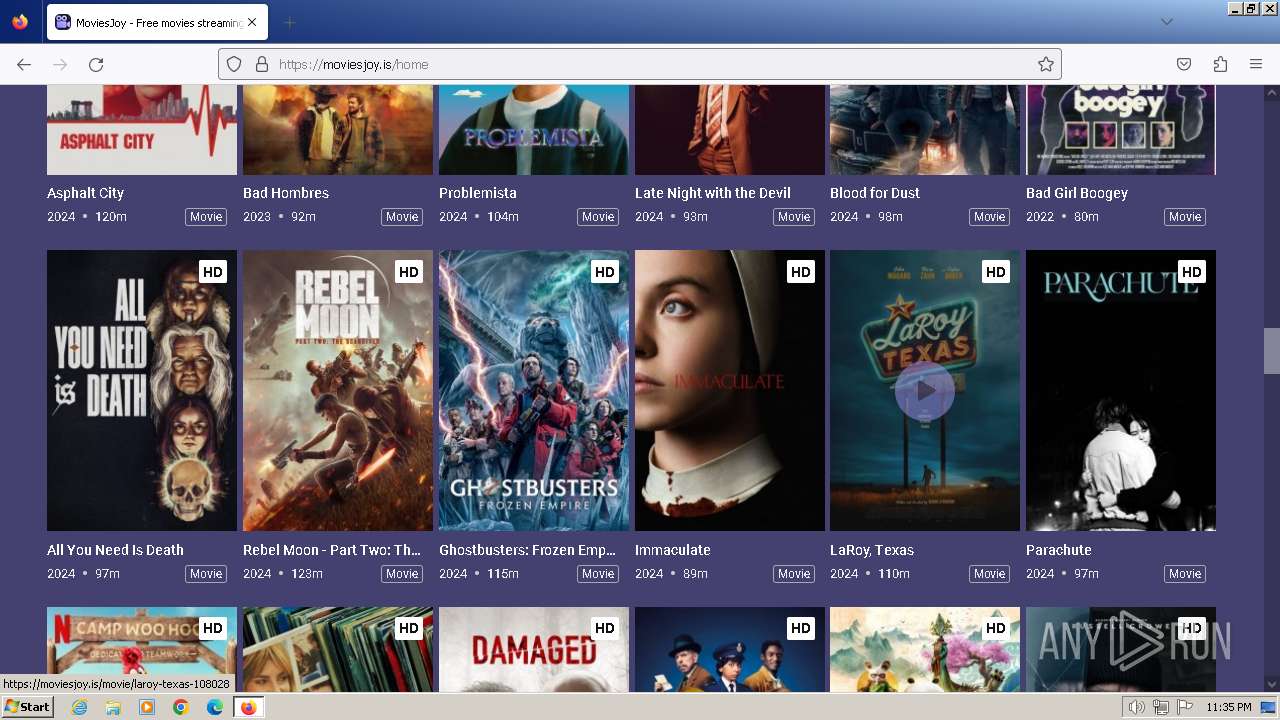
Task: Open the Asphalt City title link
Action: 85,193
